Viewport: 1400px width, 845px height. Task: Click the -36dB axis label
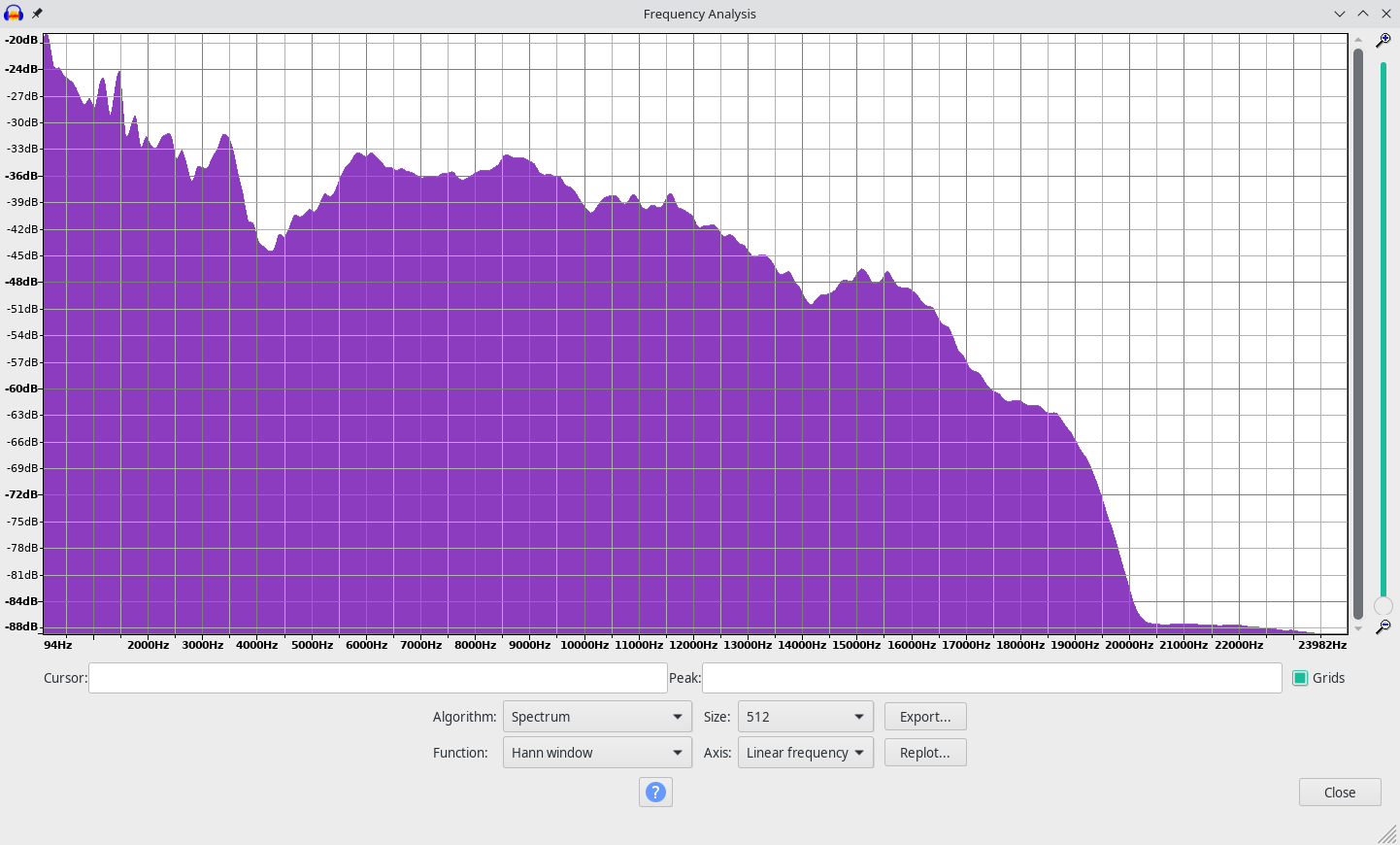coord(21,176)
